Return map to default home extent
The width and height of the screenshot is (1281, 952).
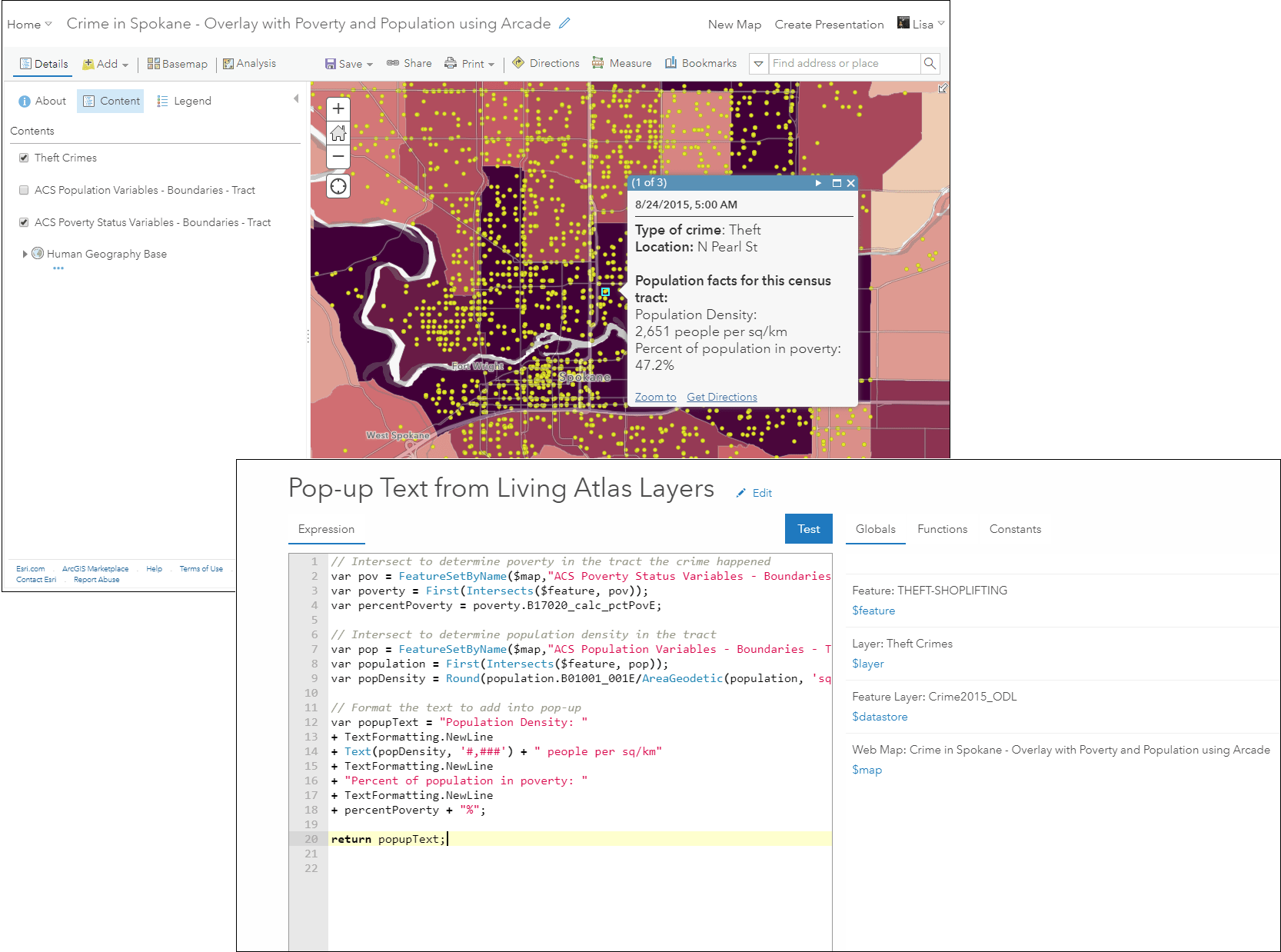click(338, 133)
